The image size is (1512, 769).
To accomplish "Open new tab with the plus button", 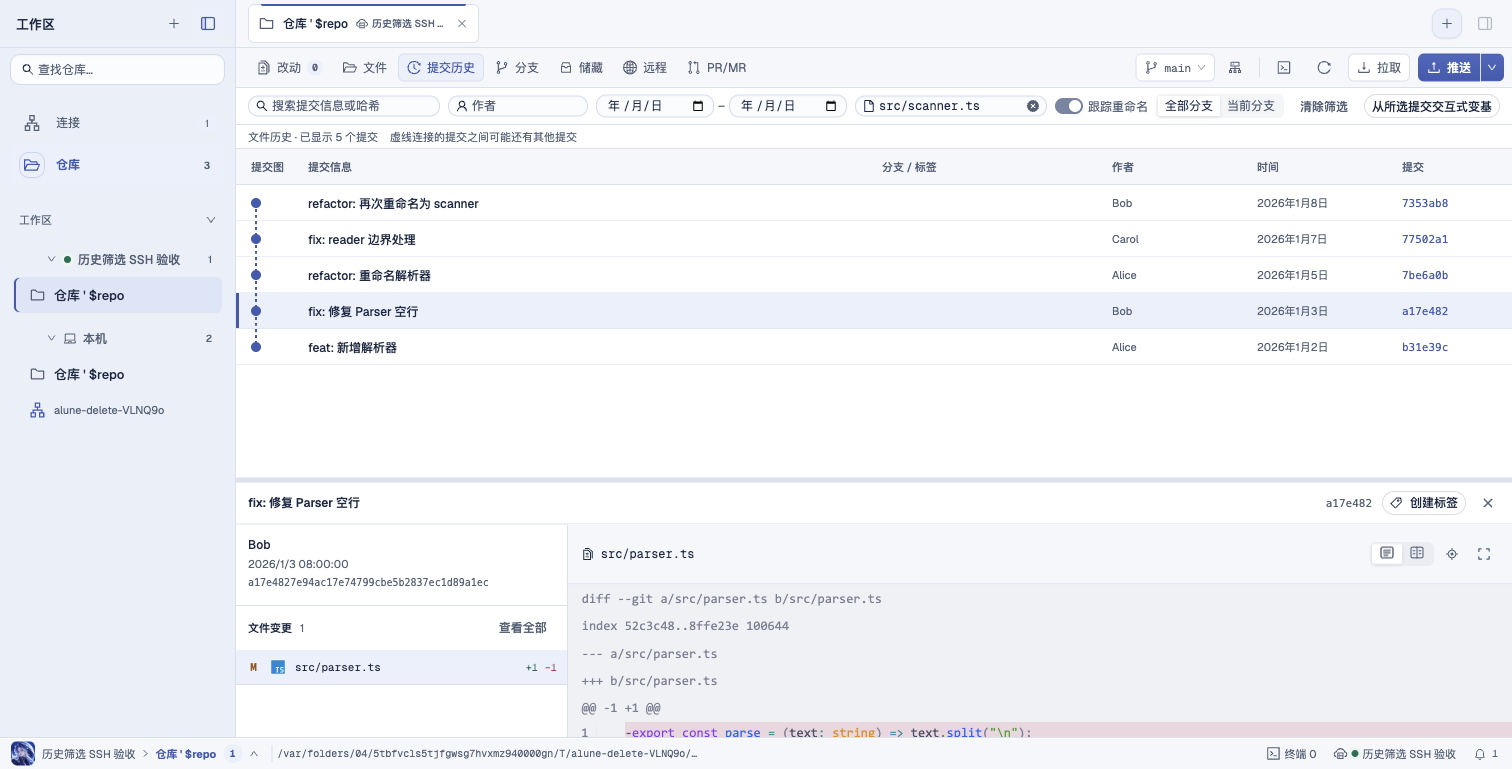I will pyautogui.click(x=1446, y=23).
